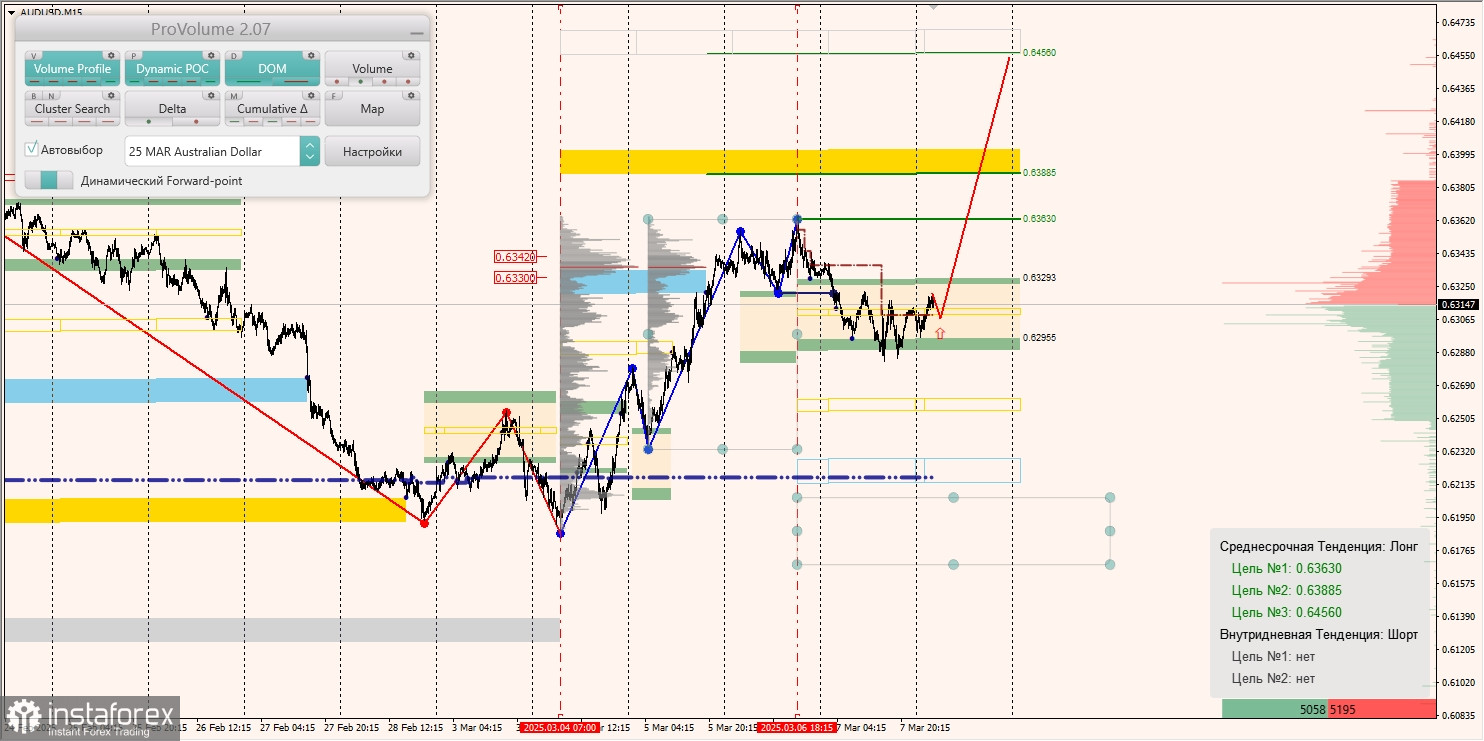The height and width of the screenshot is (741, 1484).
Task: Click the 0.63630 target level label on chart
Action: 1040,218
